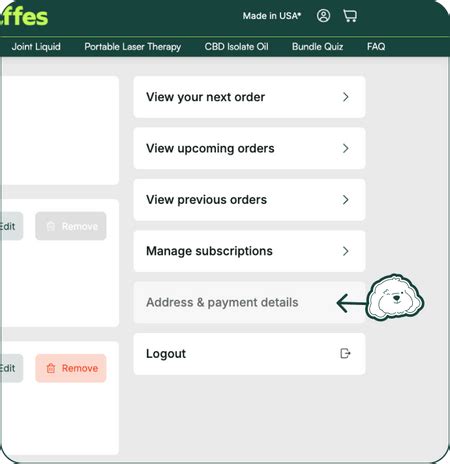Image resolution: width=450 pixels, height=464 pixels.
Task: Click the Made in USA link
Action: click(x=272, y=16)
